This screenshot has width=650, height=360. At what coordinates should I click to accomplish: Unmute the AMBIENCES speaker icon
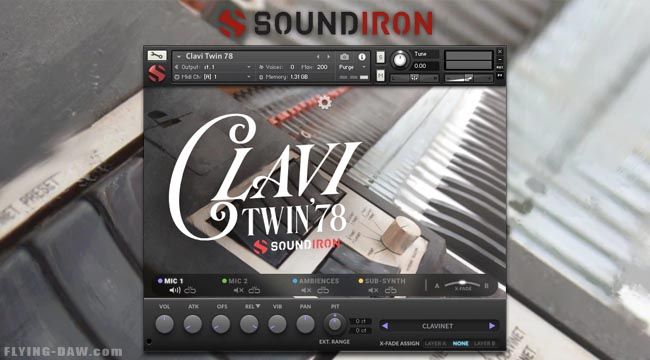(306, 290)
